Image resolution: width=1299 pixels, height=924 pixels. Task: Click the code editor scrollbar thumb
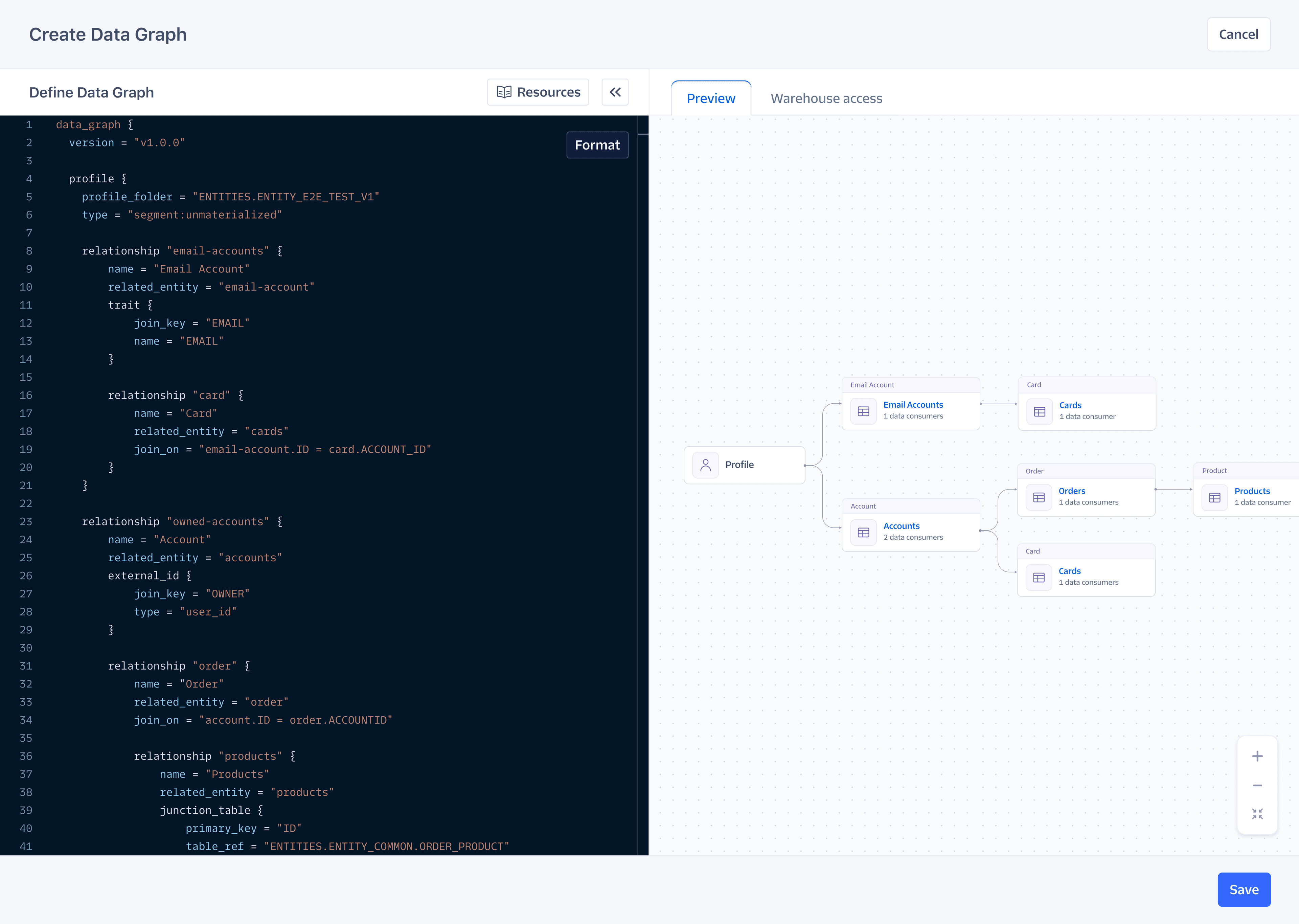(x=643, y=134)
